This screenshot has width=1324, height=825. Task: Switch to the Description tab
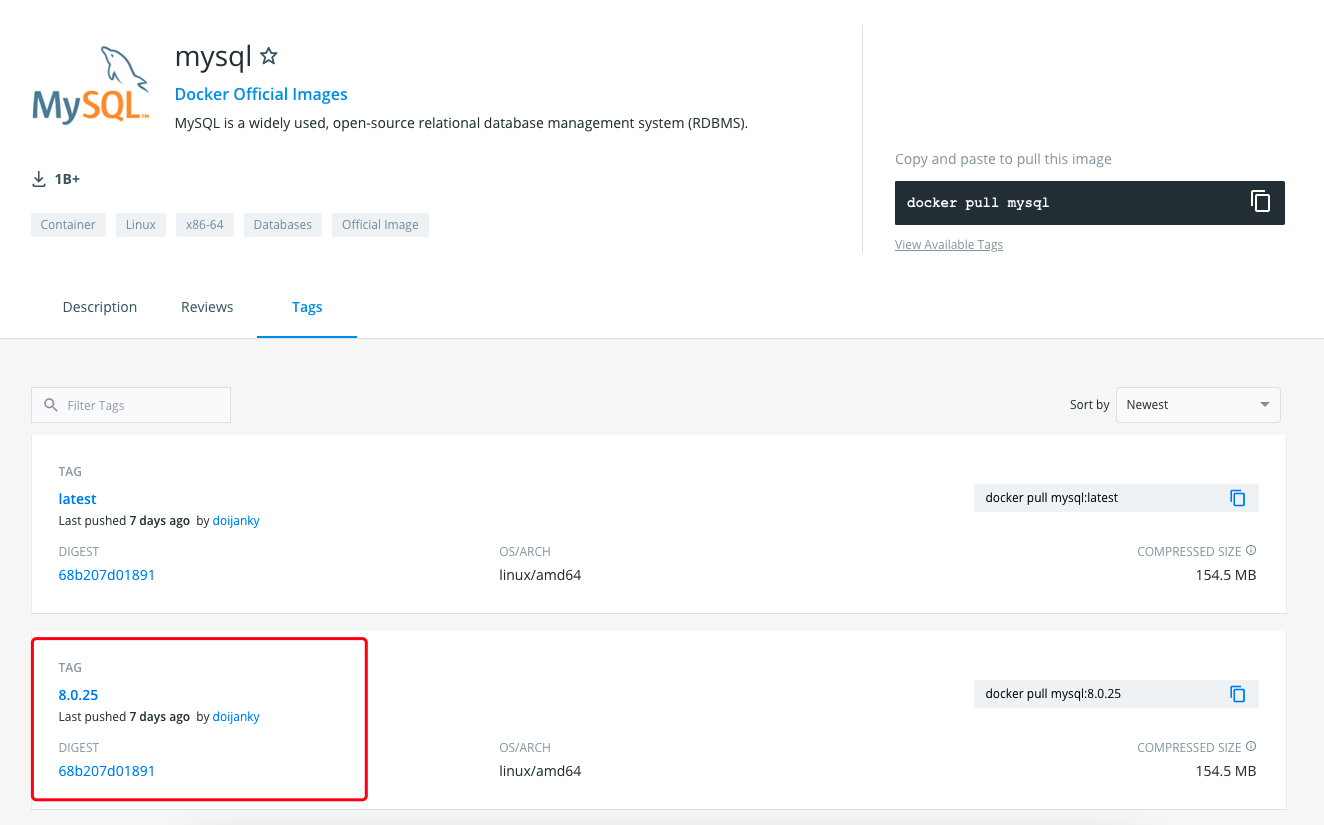[100, 307]
